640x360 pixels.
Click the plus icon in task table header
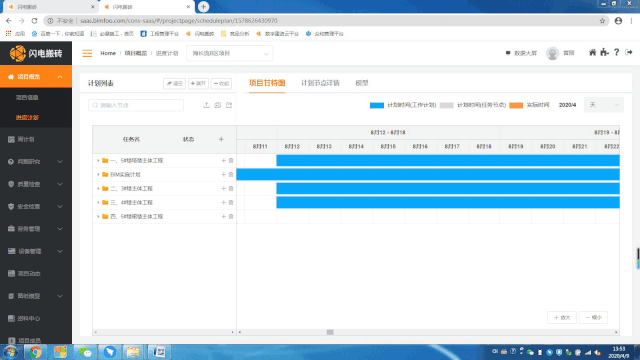(x=221, y=139)
